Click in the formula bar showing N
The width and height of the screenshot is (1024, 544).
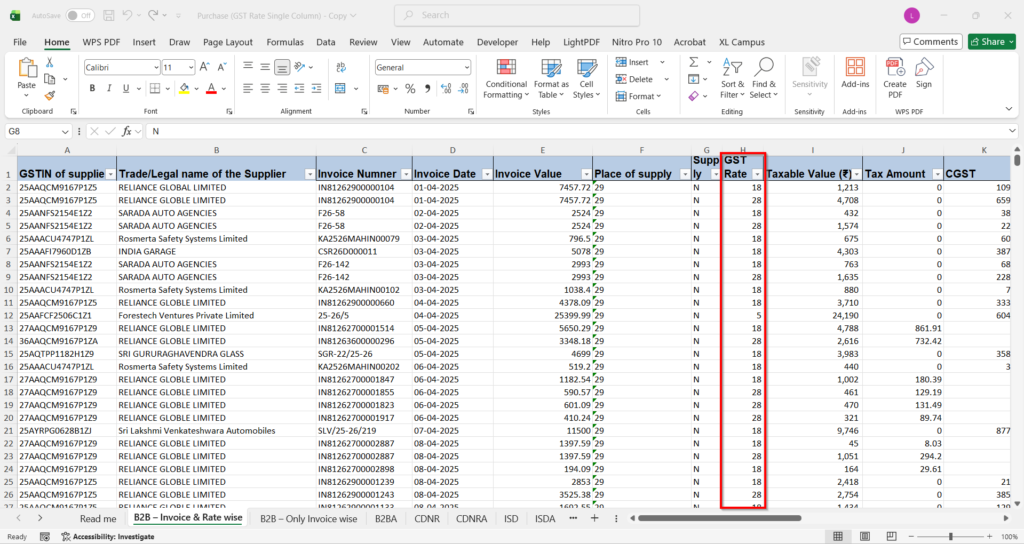tap(581, 131)
